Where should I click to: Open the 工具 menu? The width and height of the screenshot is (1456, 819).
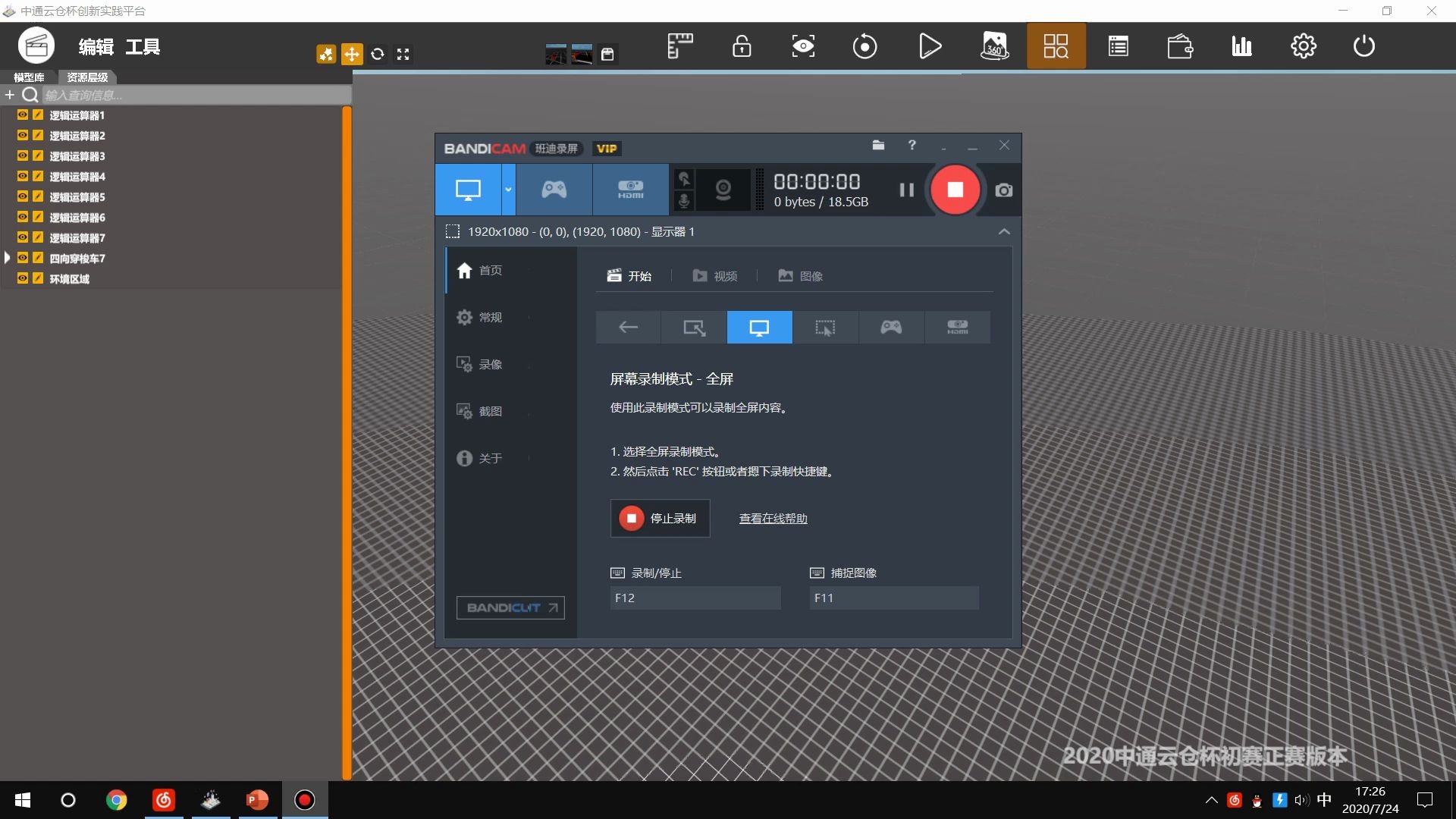coord(144,46)
